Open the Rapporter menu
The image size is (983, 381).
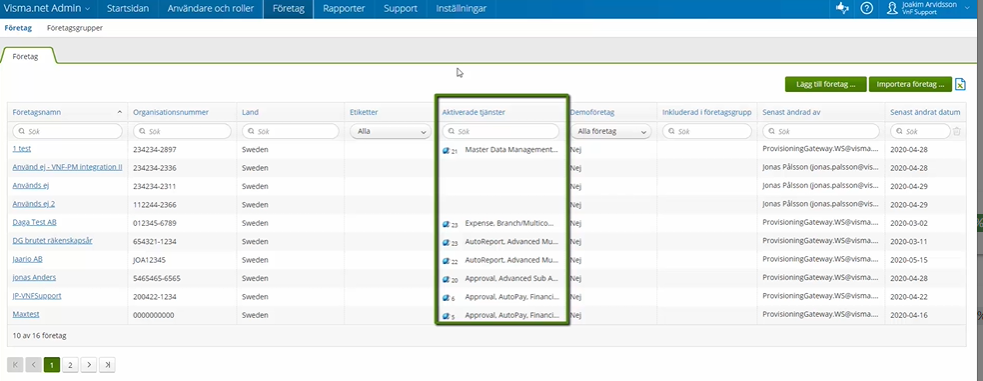pos(344,9)
